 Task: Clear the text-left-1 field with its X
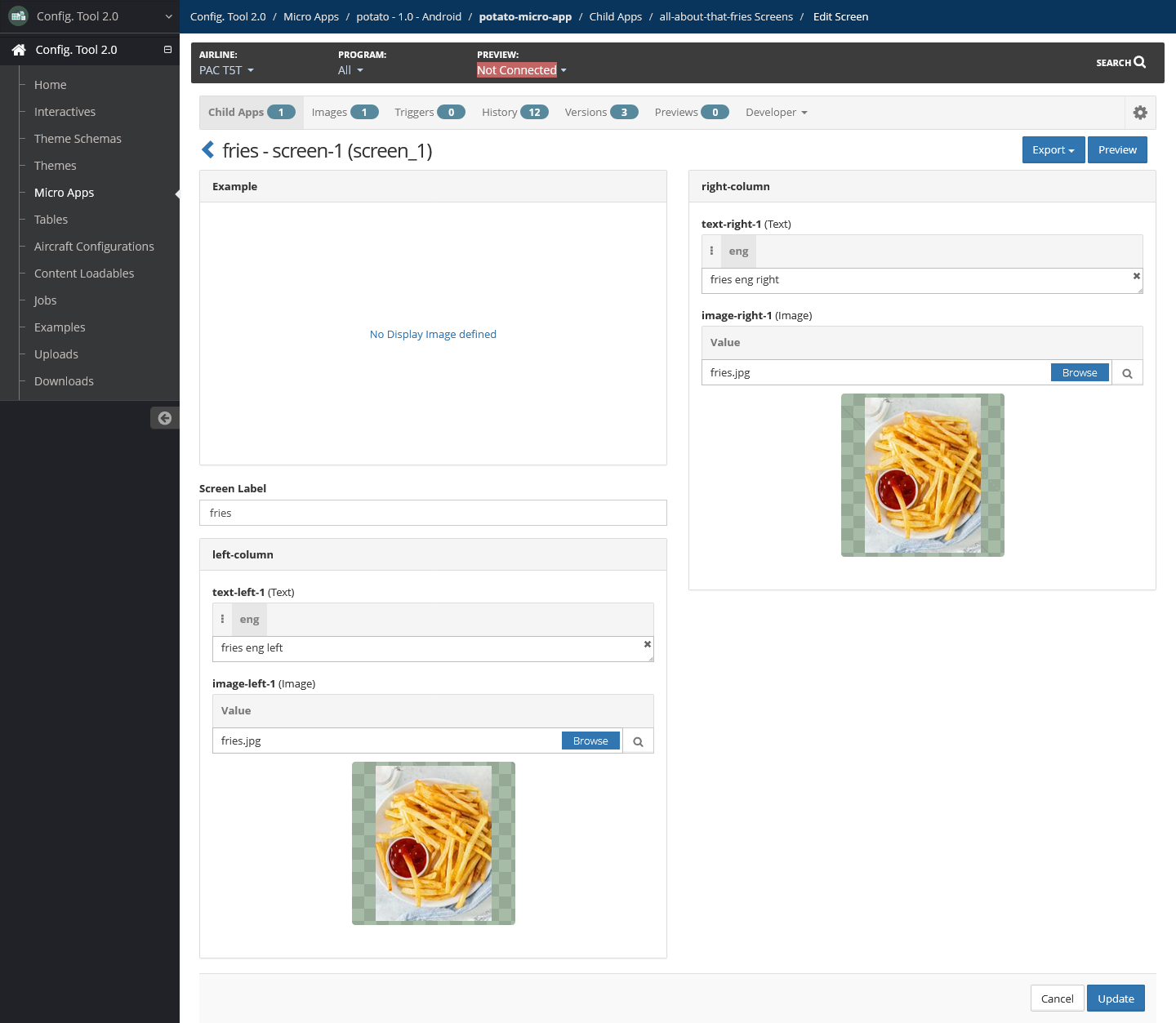click(x=648, y=644)
